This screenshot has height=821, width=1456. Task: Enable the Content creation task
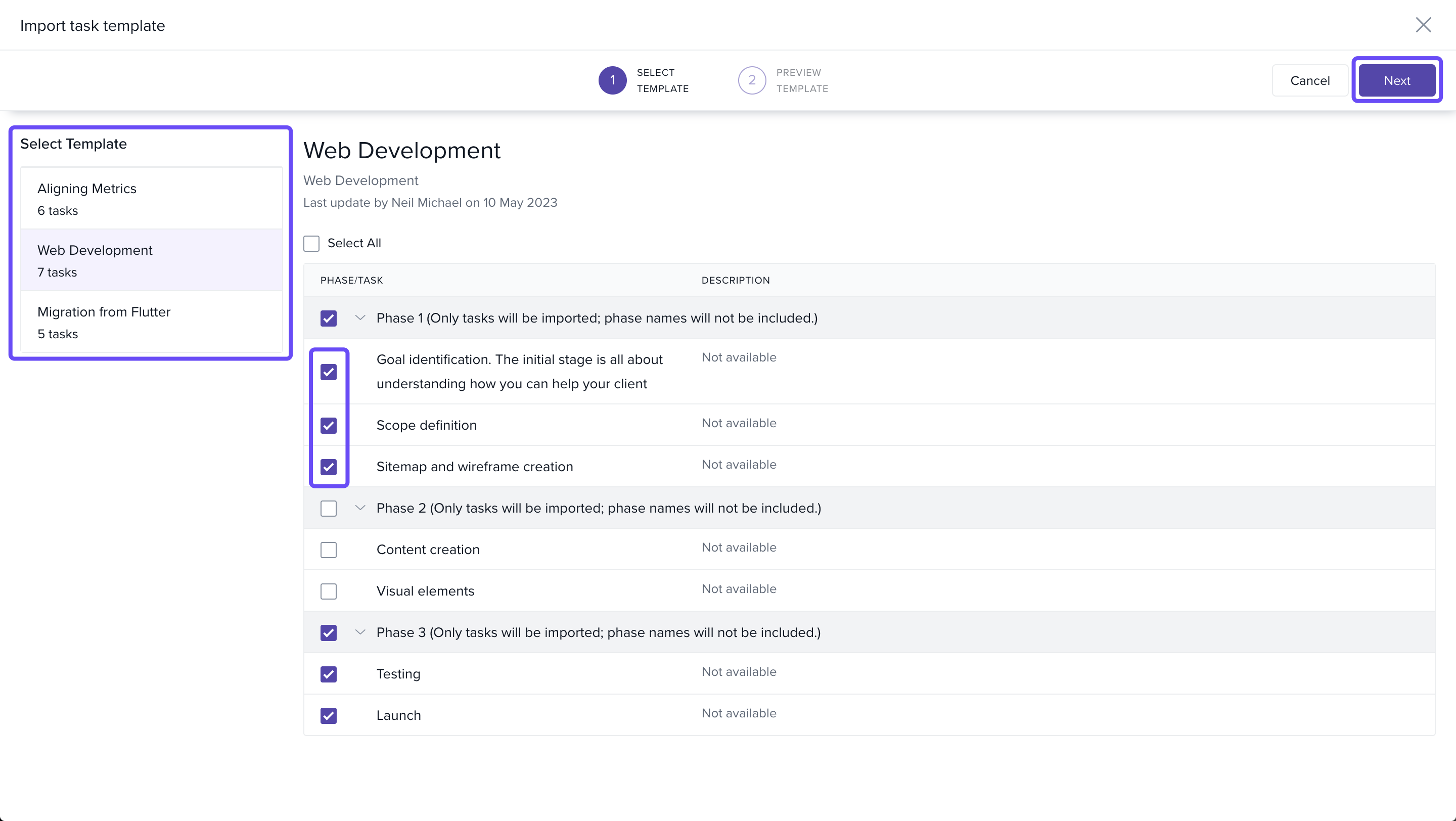click(329, 550)
